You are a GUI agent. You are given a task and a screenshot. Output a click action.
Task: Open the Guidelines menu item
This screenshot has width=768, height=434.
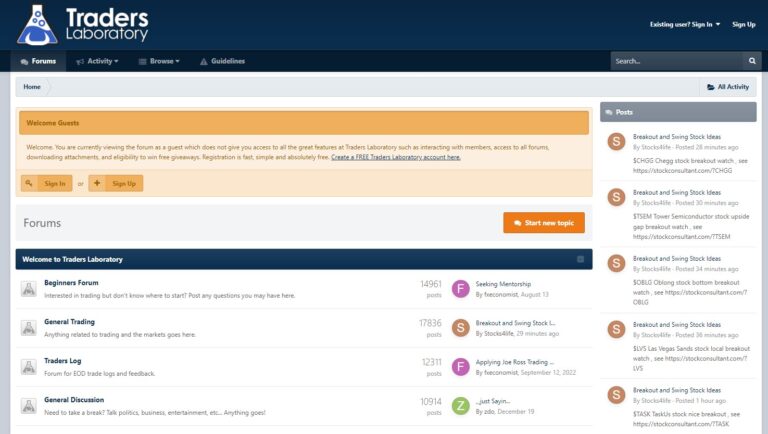coord(222,61)
